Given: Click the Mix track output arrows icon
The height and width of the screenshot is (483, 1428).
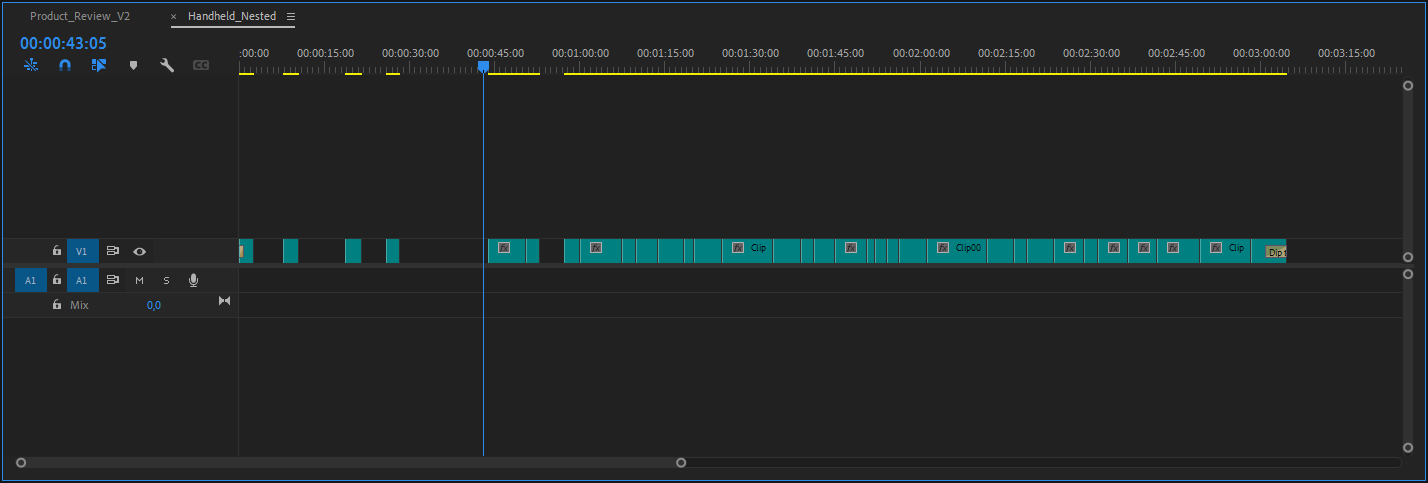Looking at the screenshot, I should [x=224, y=301].
